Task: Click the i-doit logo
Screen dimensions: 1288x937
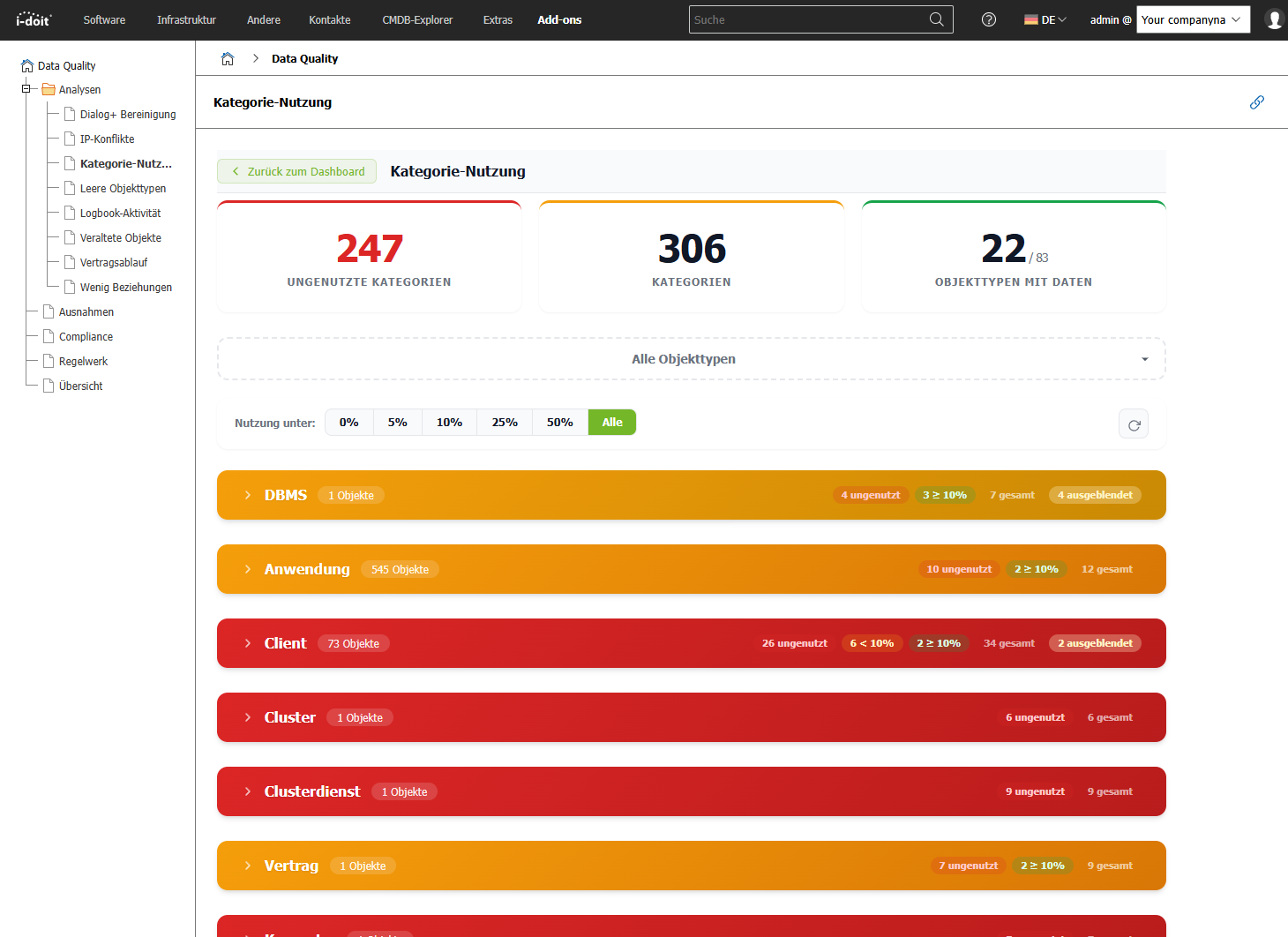Action: point(34,19)
